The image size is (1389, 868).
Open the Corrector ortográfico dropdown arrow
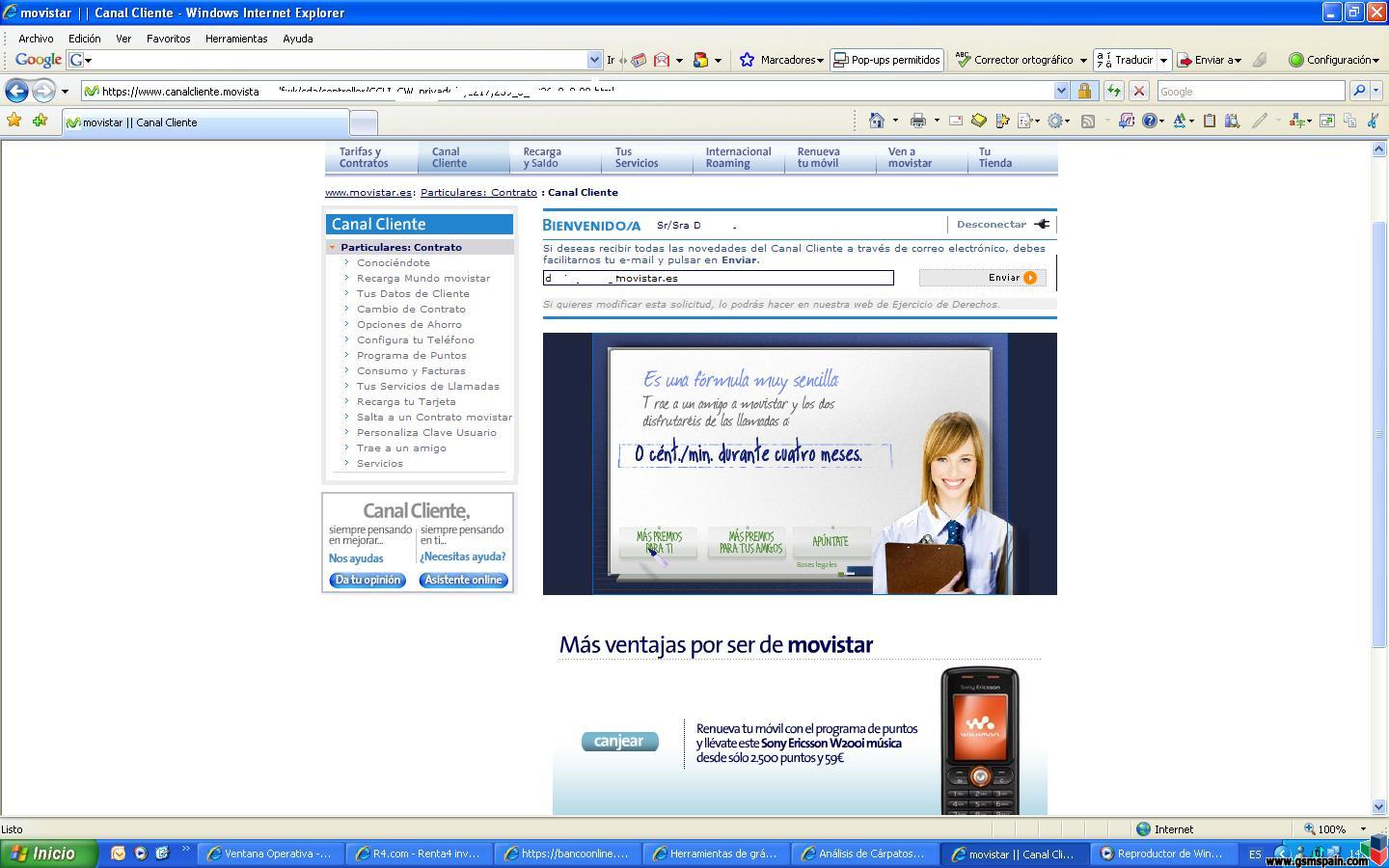(x=1083, y=60)
